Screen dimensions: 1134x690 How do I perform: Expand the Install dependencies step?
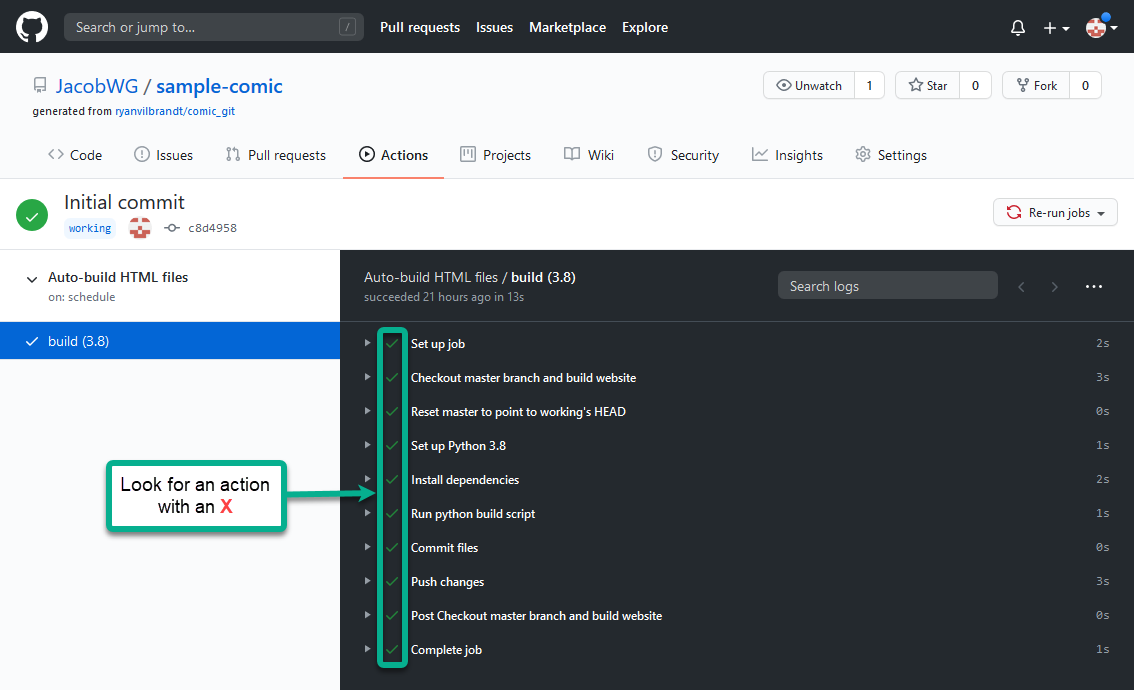point(367,479)
